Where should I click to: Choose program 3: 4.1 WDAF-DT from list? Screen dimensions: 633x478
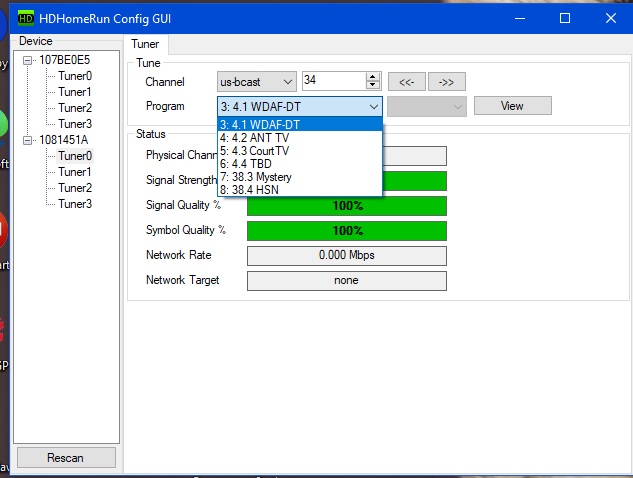[x=300, y=124]
